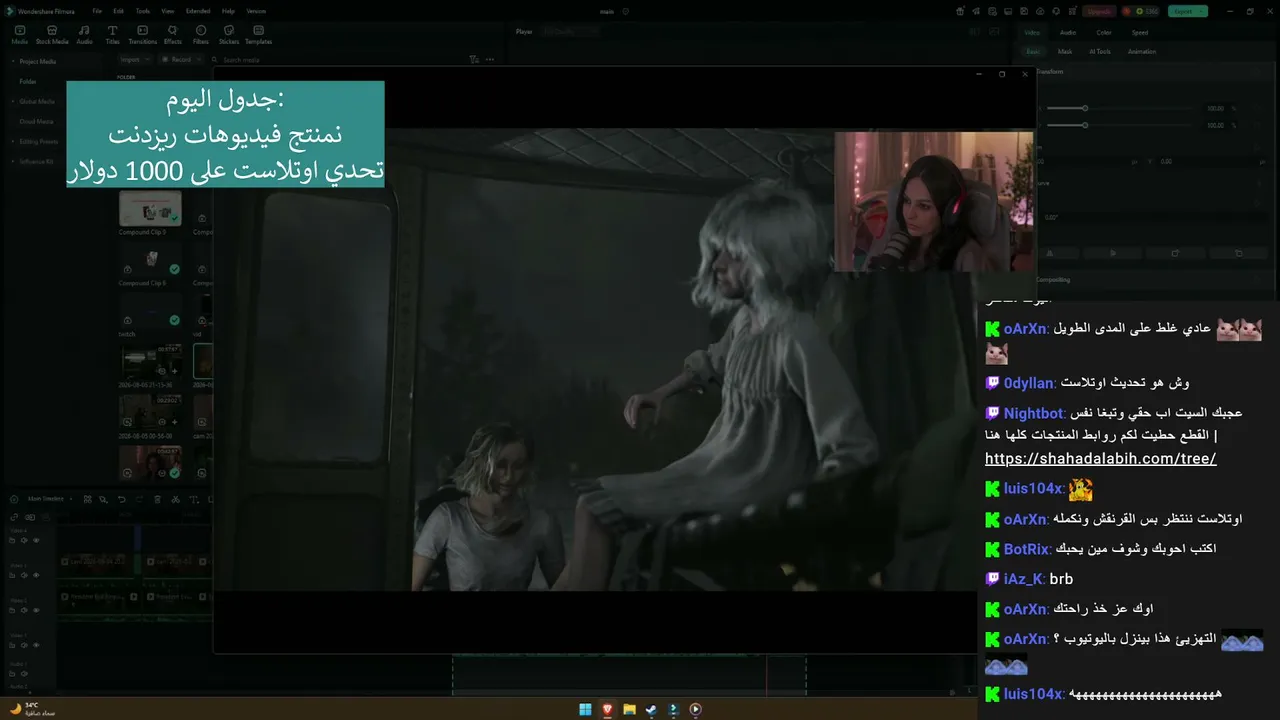
Task: Open the Edit menu
Action: pyautogui.click(x=119, y=11)
